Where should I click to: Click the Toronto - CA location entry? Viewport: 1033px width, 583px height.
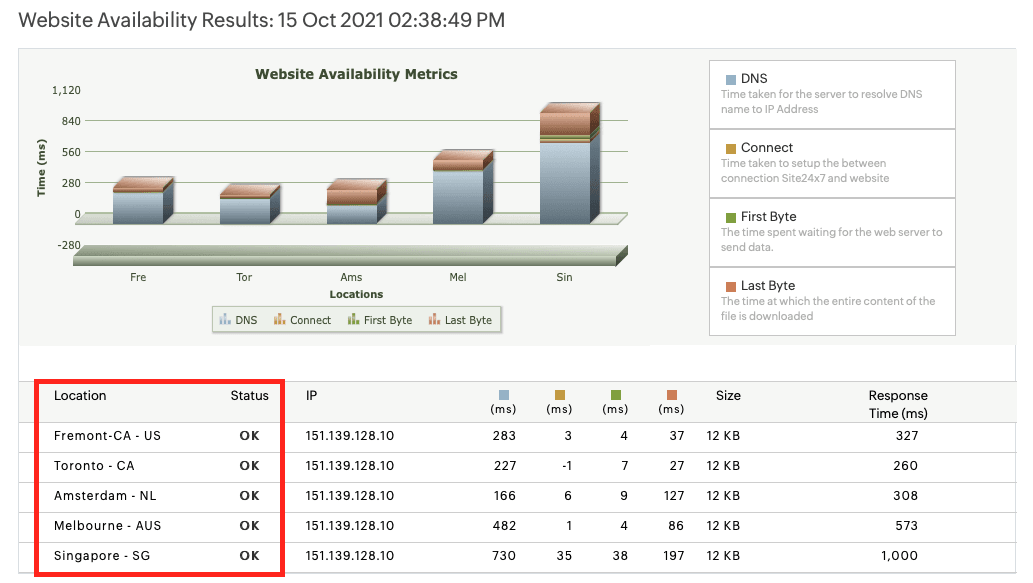94,466
